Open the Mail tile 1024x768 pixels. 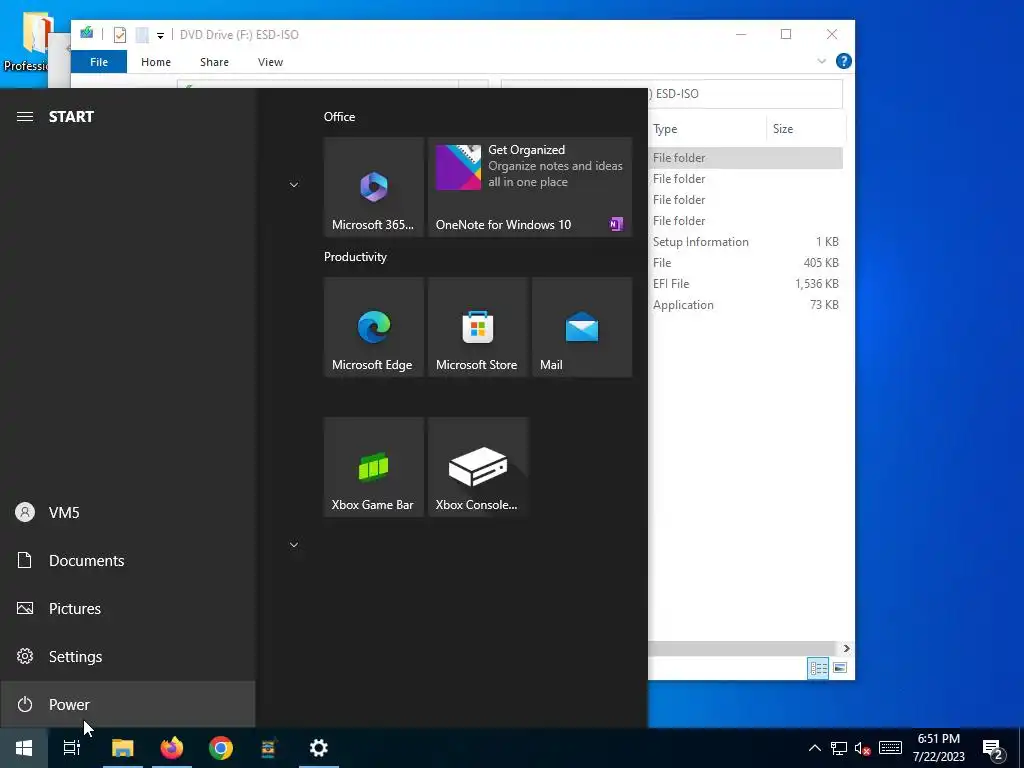pyautogui.click(x=582, y=327)
